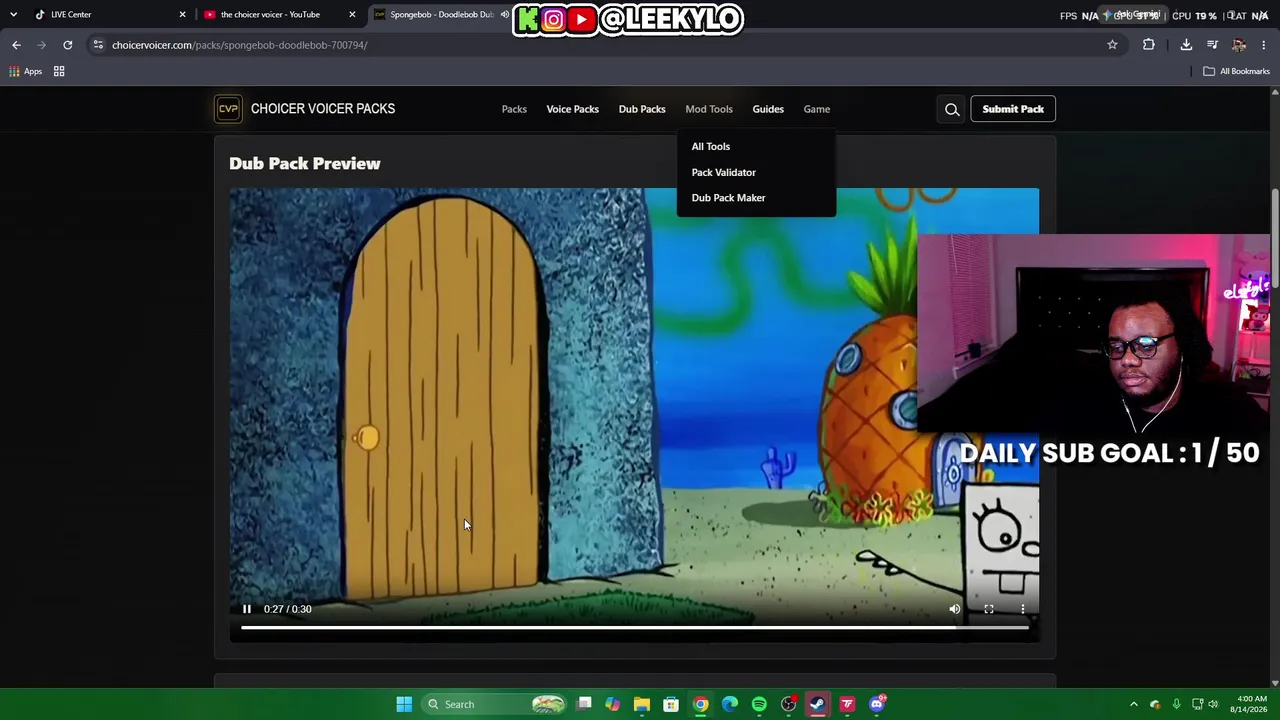Switch to Google Chrome on the taskbar
The image size is (1280, 720).
(701, 705)
